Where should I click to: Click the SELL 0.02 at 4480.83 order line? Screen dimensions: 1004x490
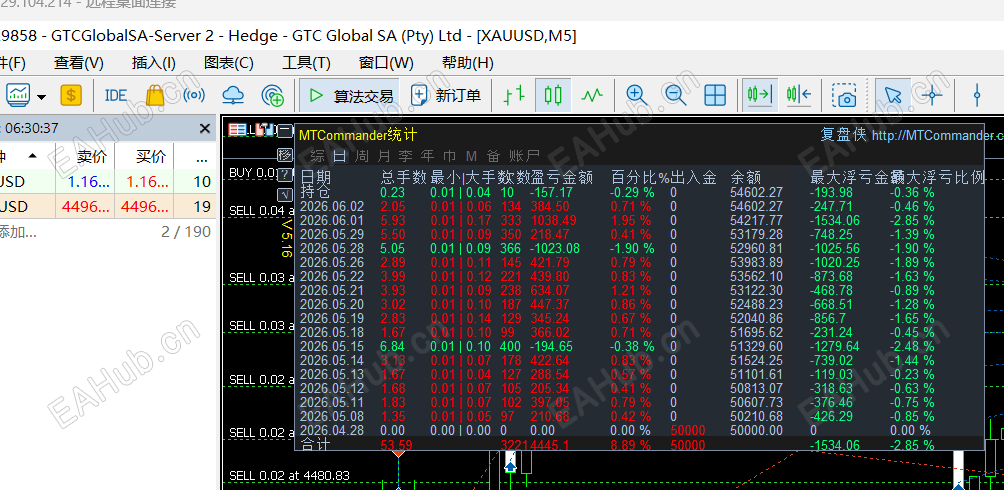tap(289, 476)
